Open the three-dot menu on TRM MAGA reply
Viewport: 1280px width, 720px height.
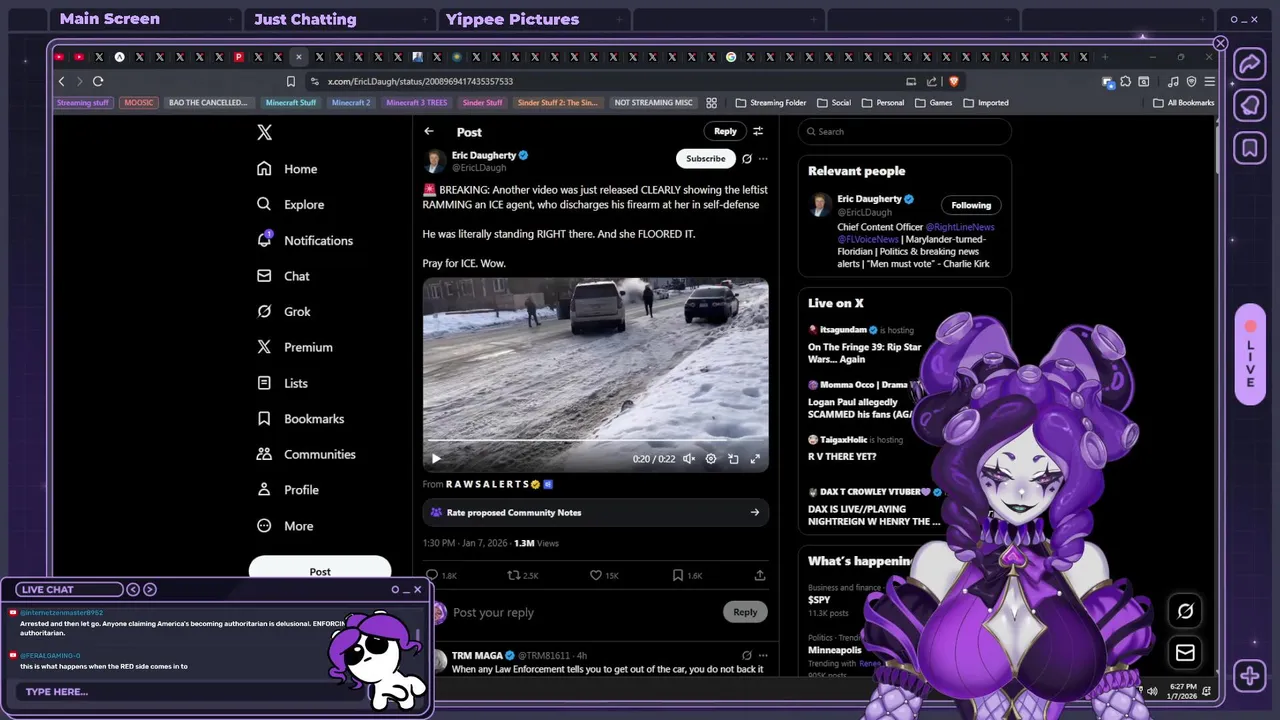[763, 655]
